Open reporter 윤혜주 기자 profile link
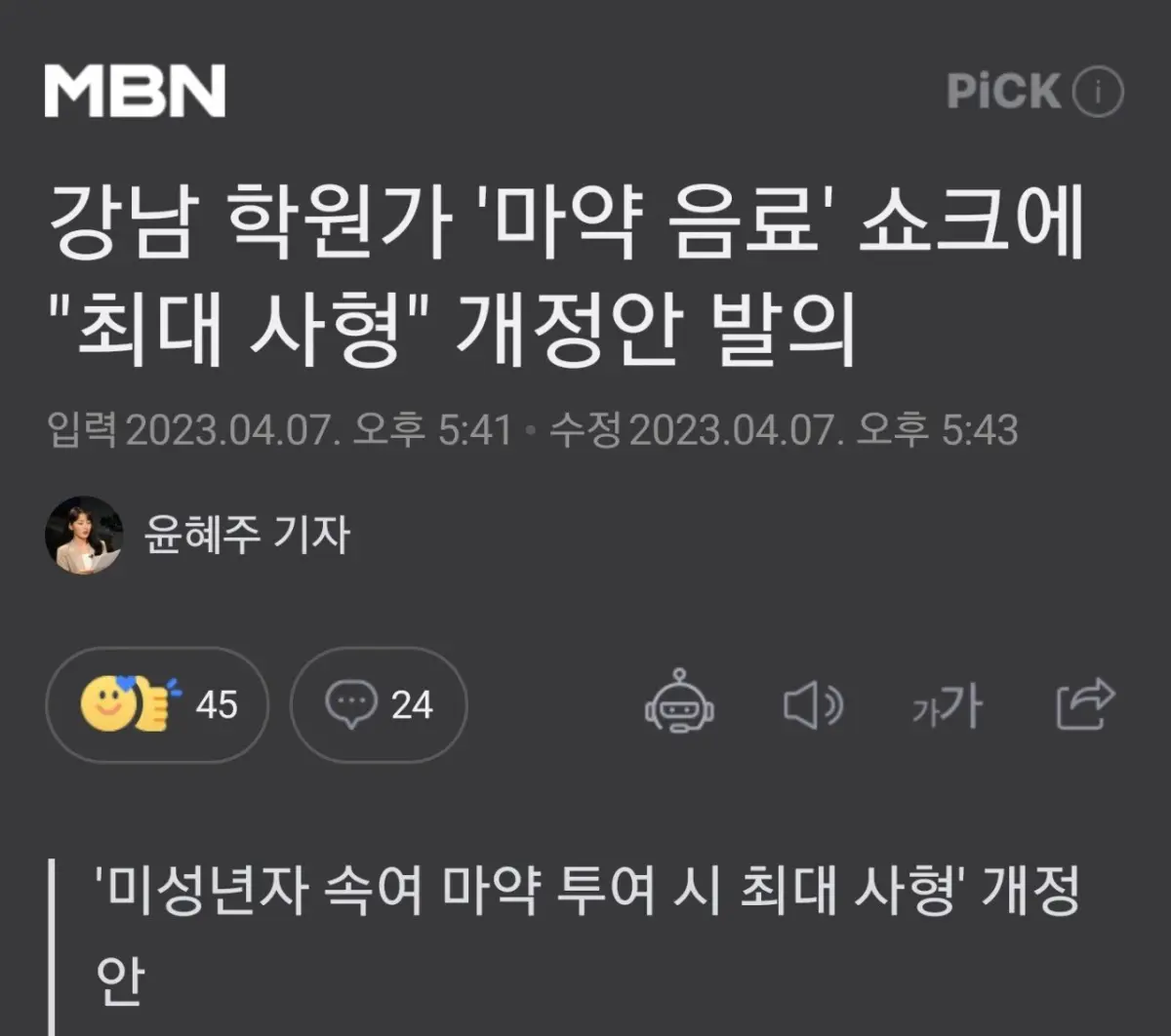 click(x=247, y=535)
